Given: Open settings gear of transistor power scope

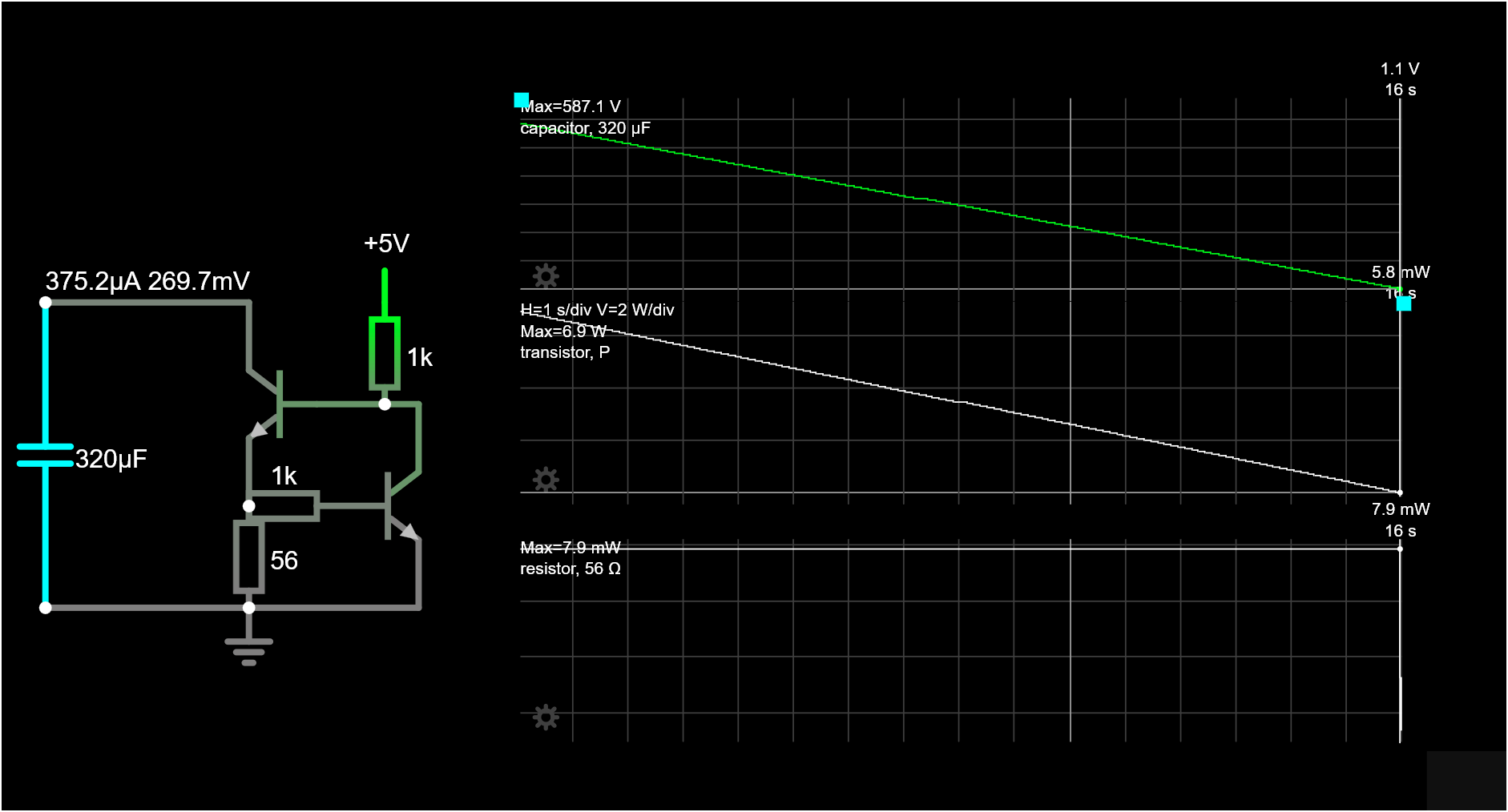Looking at the screenshot, I should [x=546, y=480].
